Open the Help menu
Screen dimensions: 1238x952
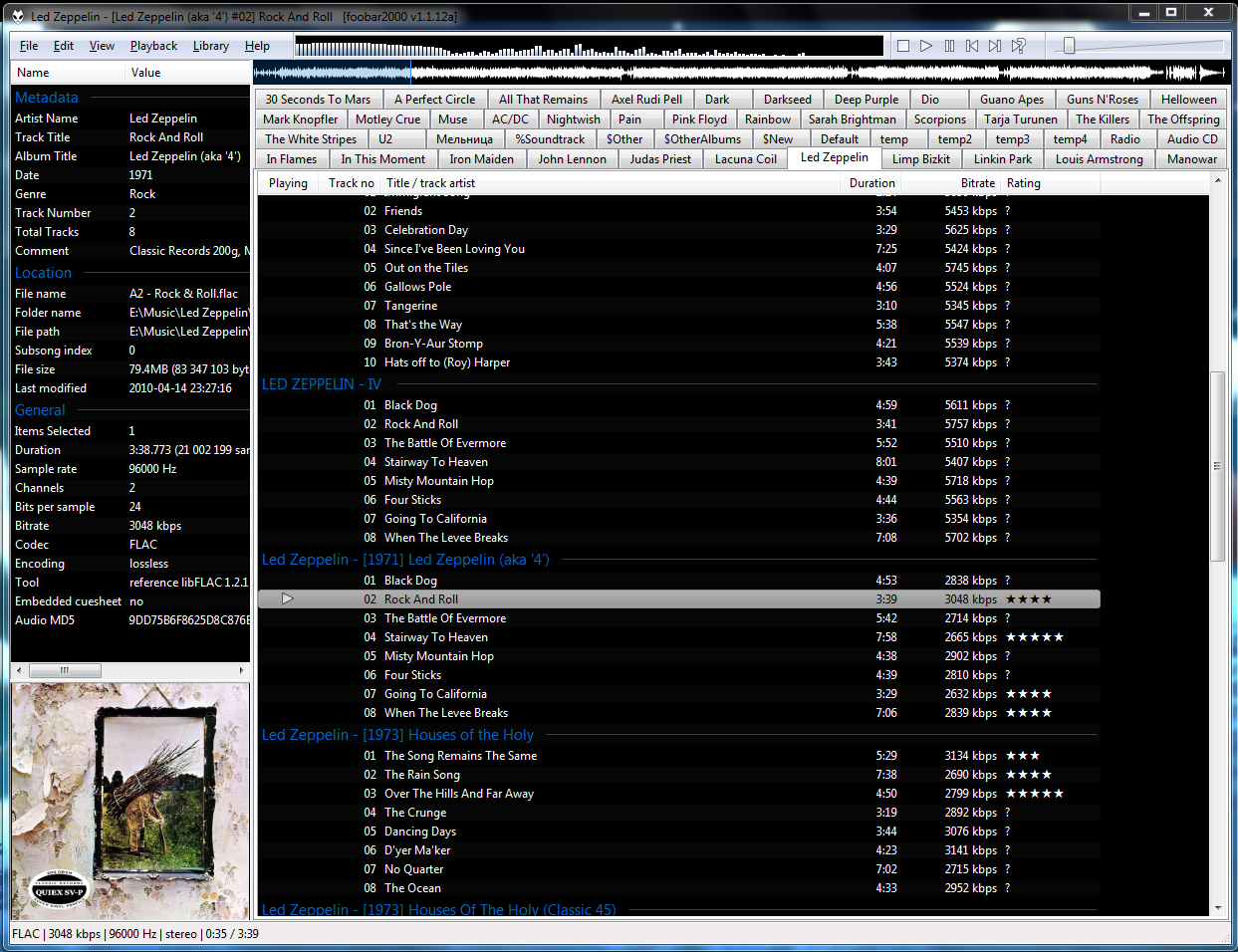[257, 46]
